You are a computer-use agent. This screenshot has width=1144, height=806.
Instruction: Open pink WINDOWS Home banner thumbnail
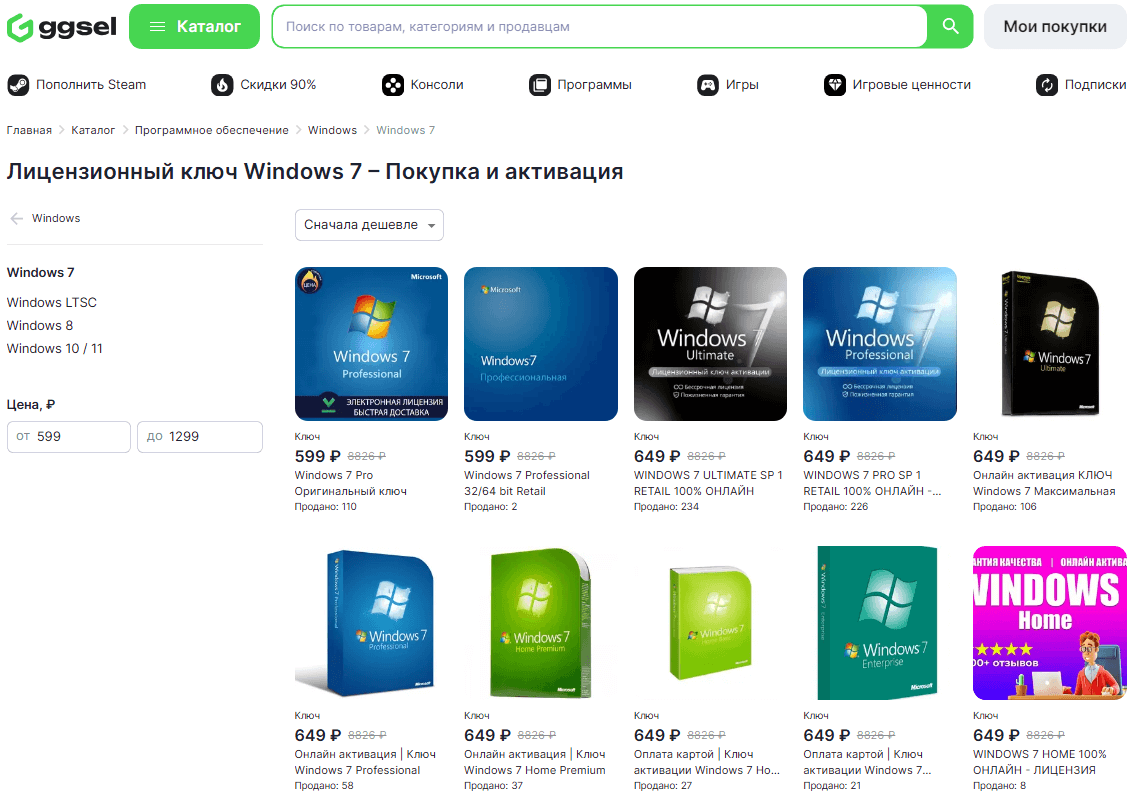(1050, 623)
